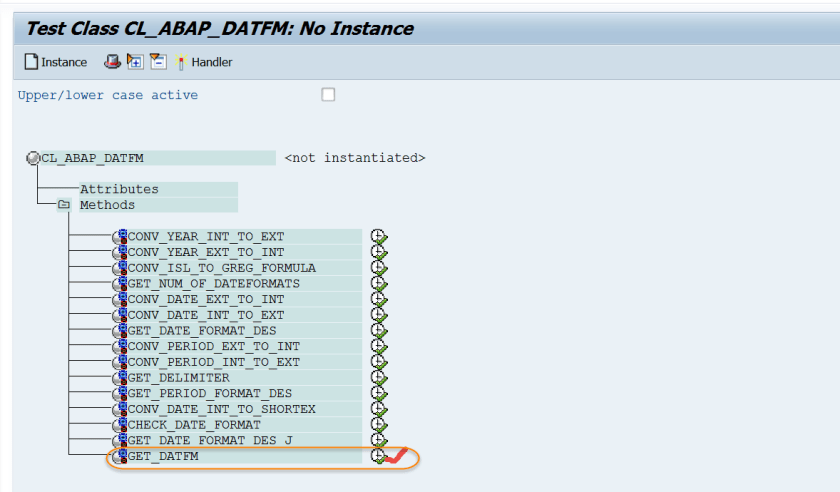Click method icon left of GET_DATFM
The image size is (840, 492).
[120, 456]
